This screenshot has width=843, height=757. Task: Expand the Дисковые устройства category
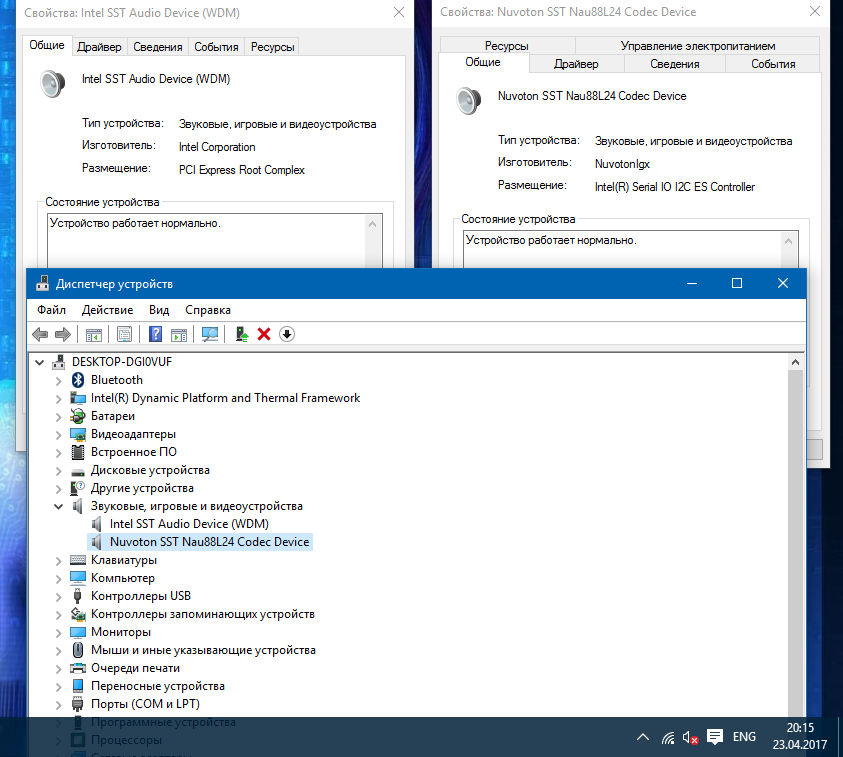59,471
